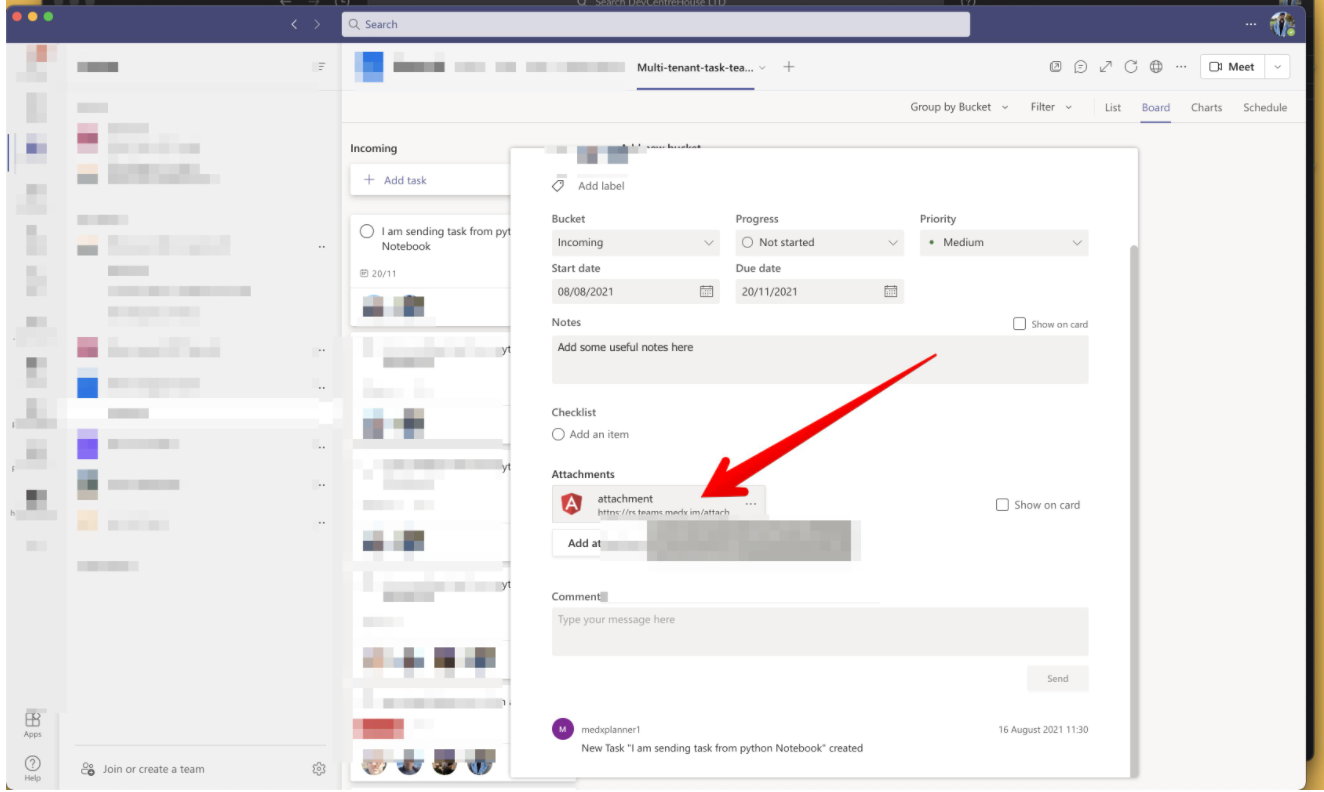Open Help from the bottom sidebar
The width and height of the screenshot is (1324, 792).
pyautogui.click(x=33, y=764)
